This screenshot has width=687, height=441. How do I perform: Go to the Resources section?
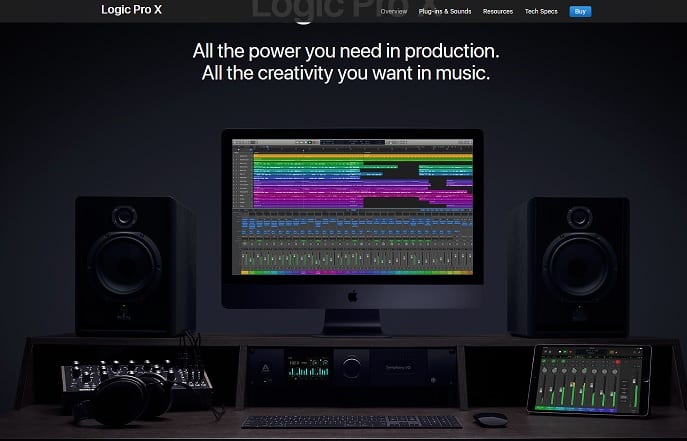(498, 11)
